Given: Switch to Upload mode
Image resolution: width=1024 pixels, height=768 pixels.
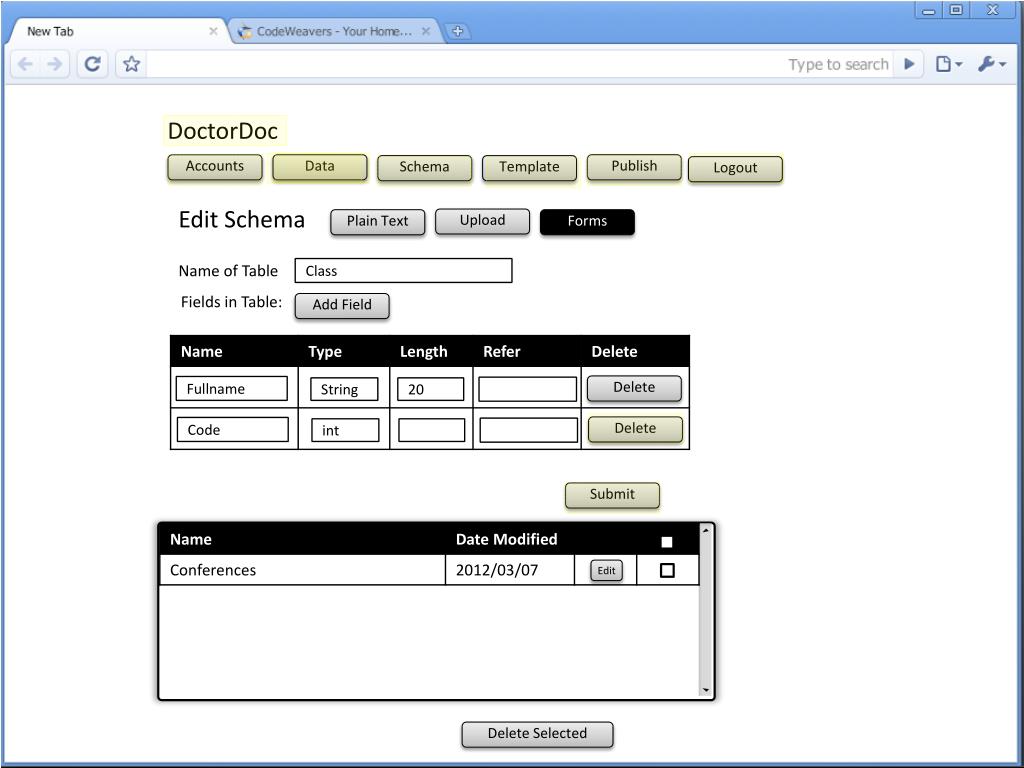Looking at the screenshot, I should [482, 221].
